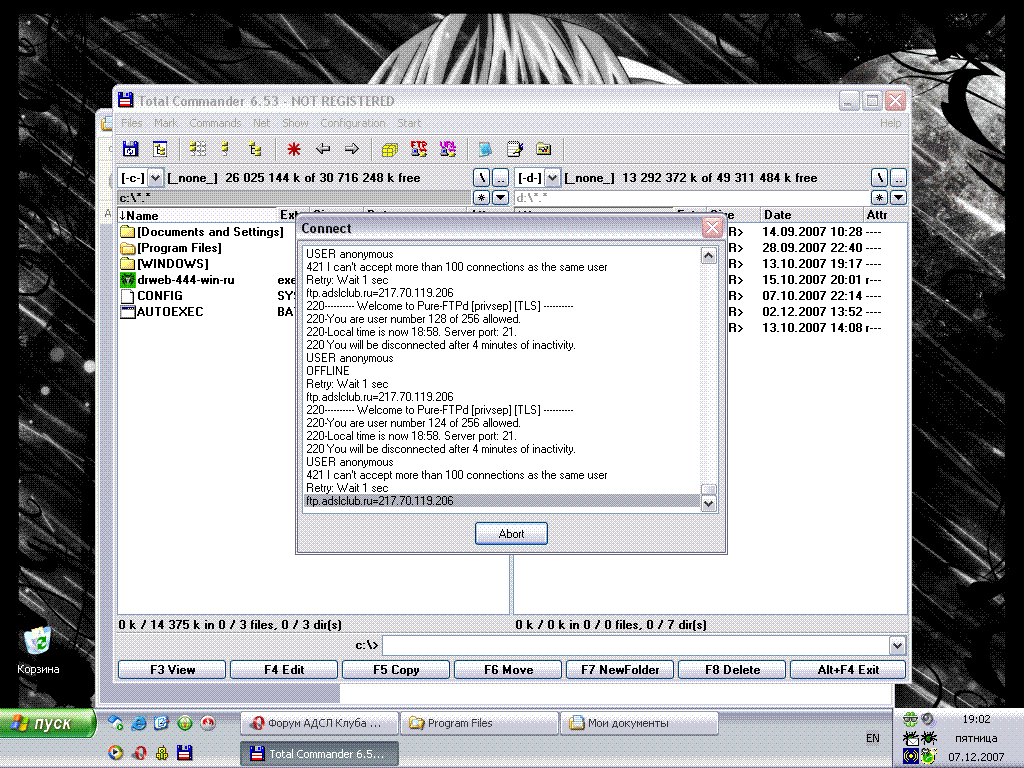The width and height of the screenshot is (1024, 768).
Task: Switch to Program Files taskbar window
Action: pyautogui.click(x=479, y=723)
